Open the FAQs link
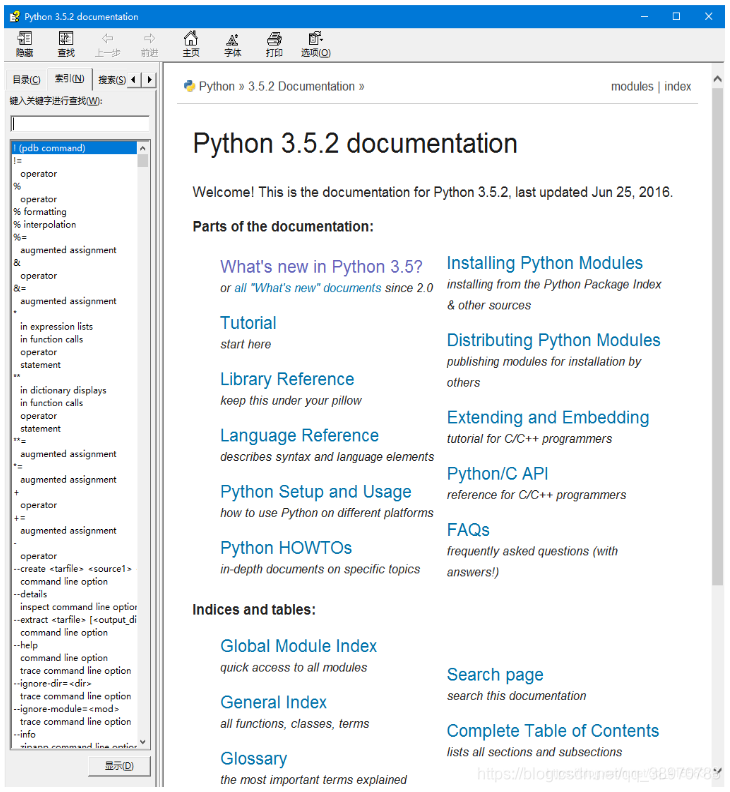730x792 pixels. [468, 529]
